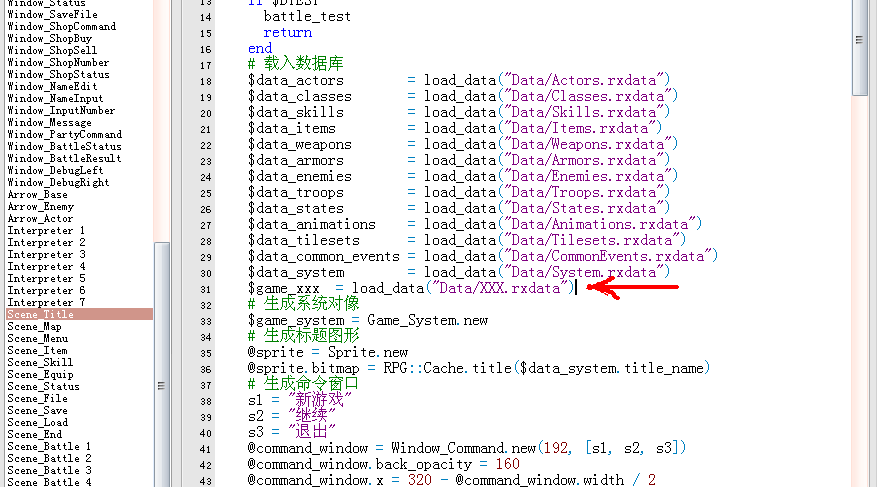Image resolution: width=877 pixels, height=487 pixels.
Task: Select Scene_Battle 1 script
Action: click(x=49, y=447)
